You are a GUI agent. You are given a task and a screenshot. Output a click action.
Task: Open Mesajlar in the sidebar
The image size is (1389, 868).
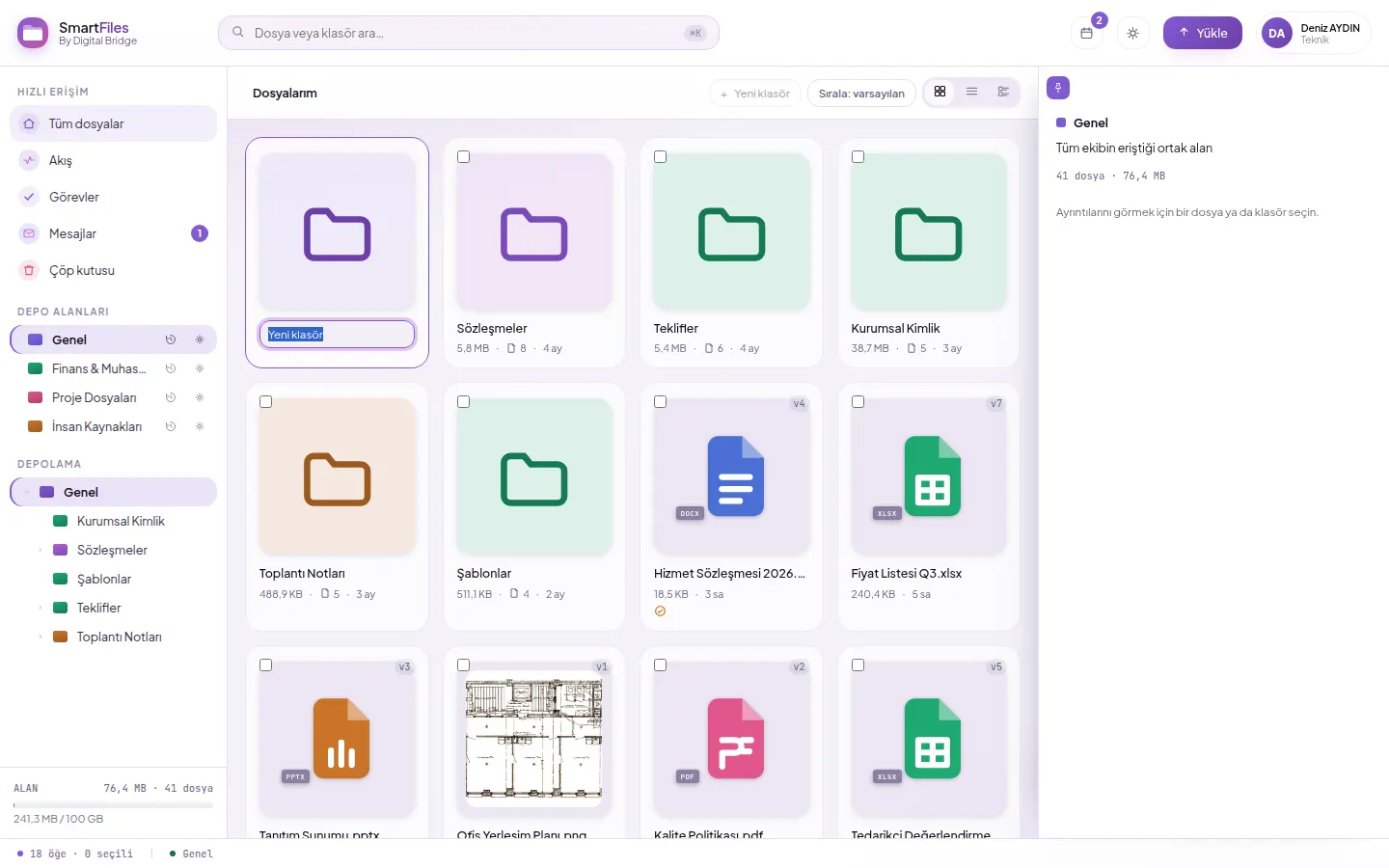tap(113, 233)
